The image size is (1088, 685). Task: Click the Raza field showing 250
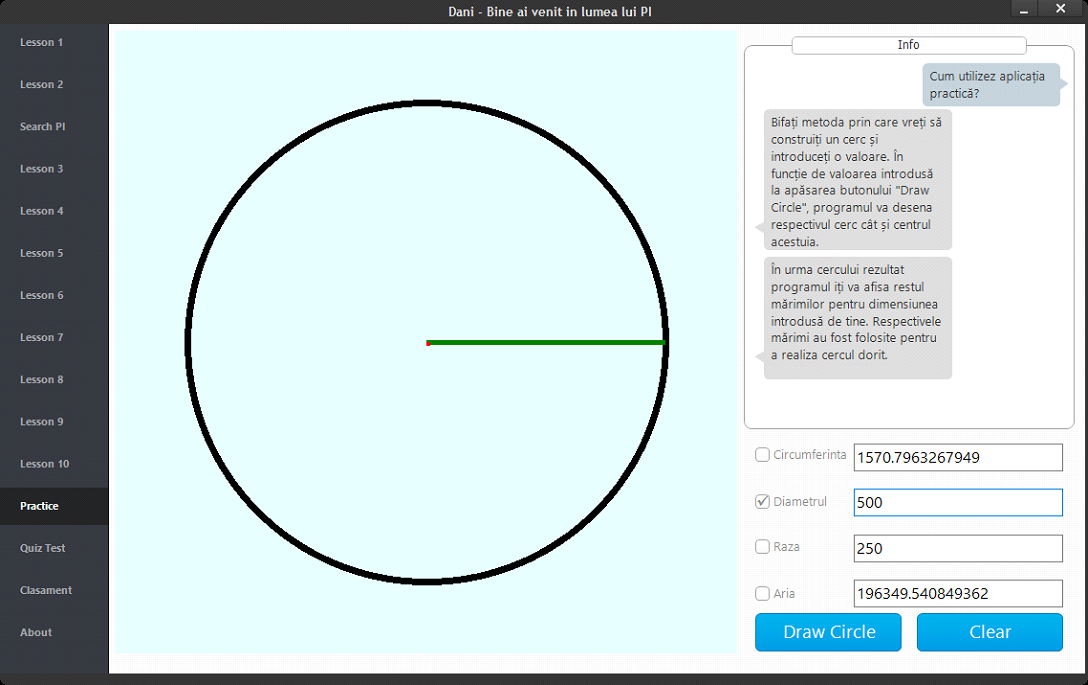coord(958,548)
